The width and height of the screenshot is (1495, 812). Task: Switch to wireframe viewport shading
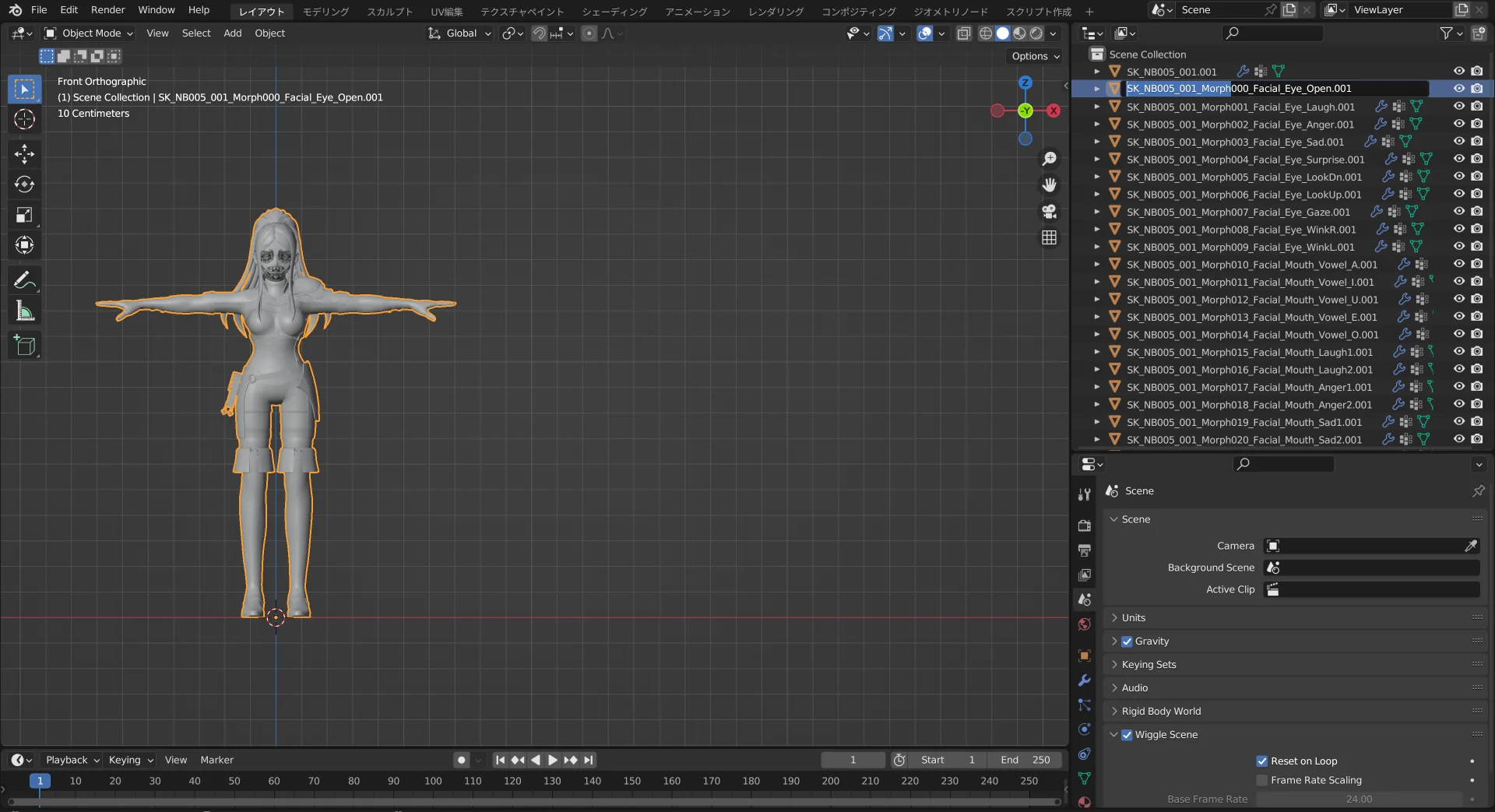[986, 33]
